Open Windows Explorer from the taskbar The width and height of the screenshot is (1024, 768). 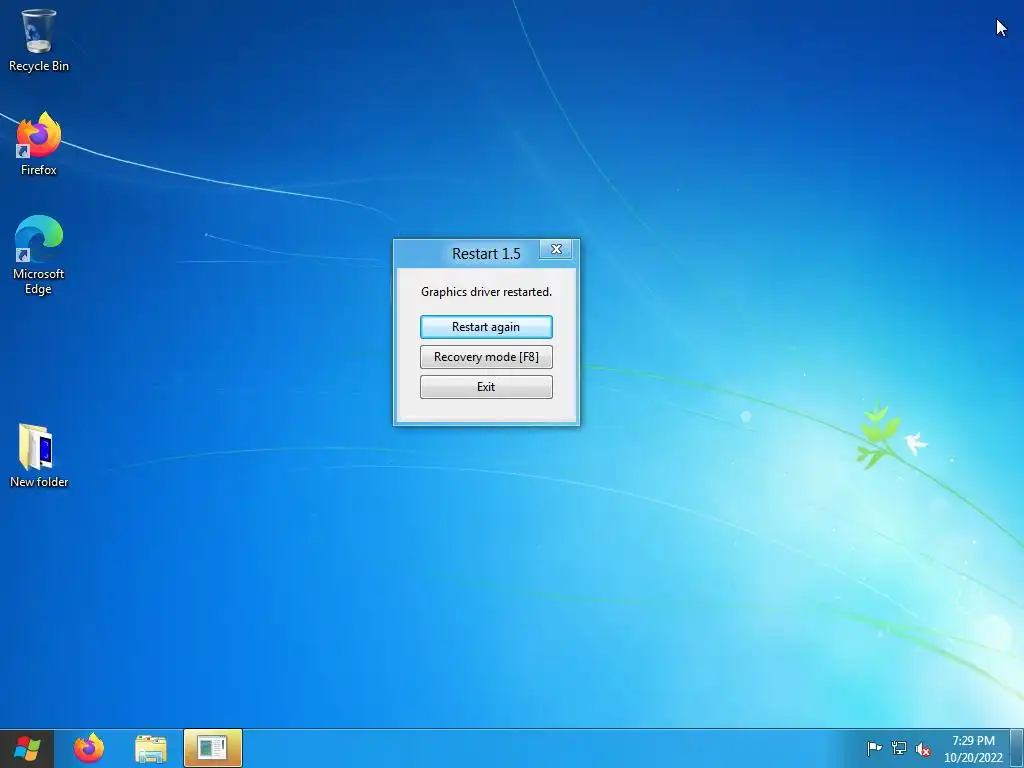(151, 748)
